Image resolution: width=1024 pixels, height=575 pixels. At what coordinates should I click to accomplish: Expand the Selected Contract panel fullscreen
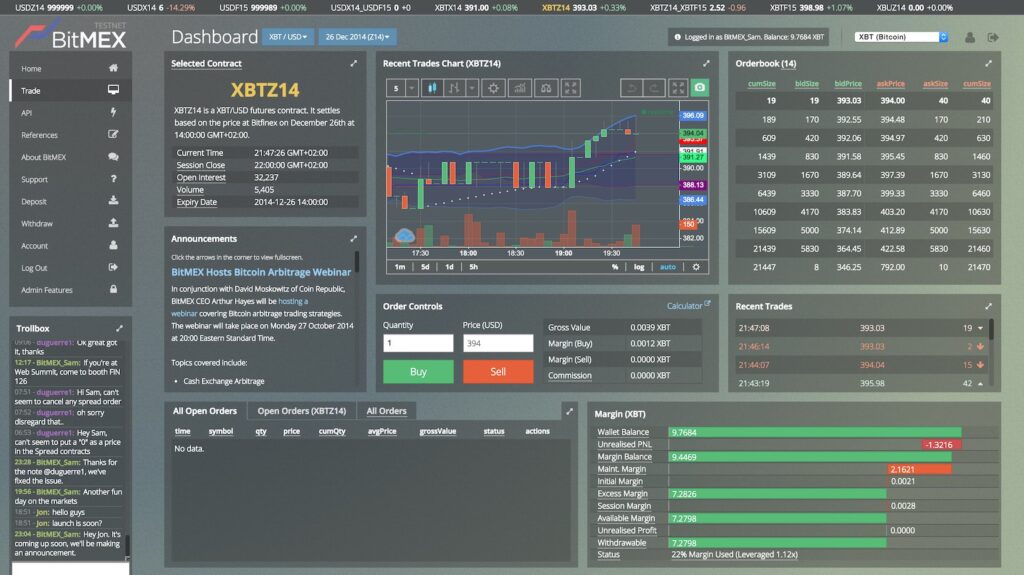pyautogui.click(x=353, y=63)
